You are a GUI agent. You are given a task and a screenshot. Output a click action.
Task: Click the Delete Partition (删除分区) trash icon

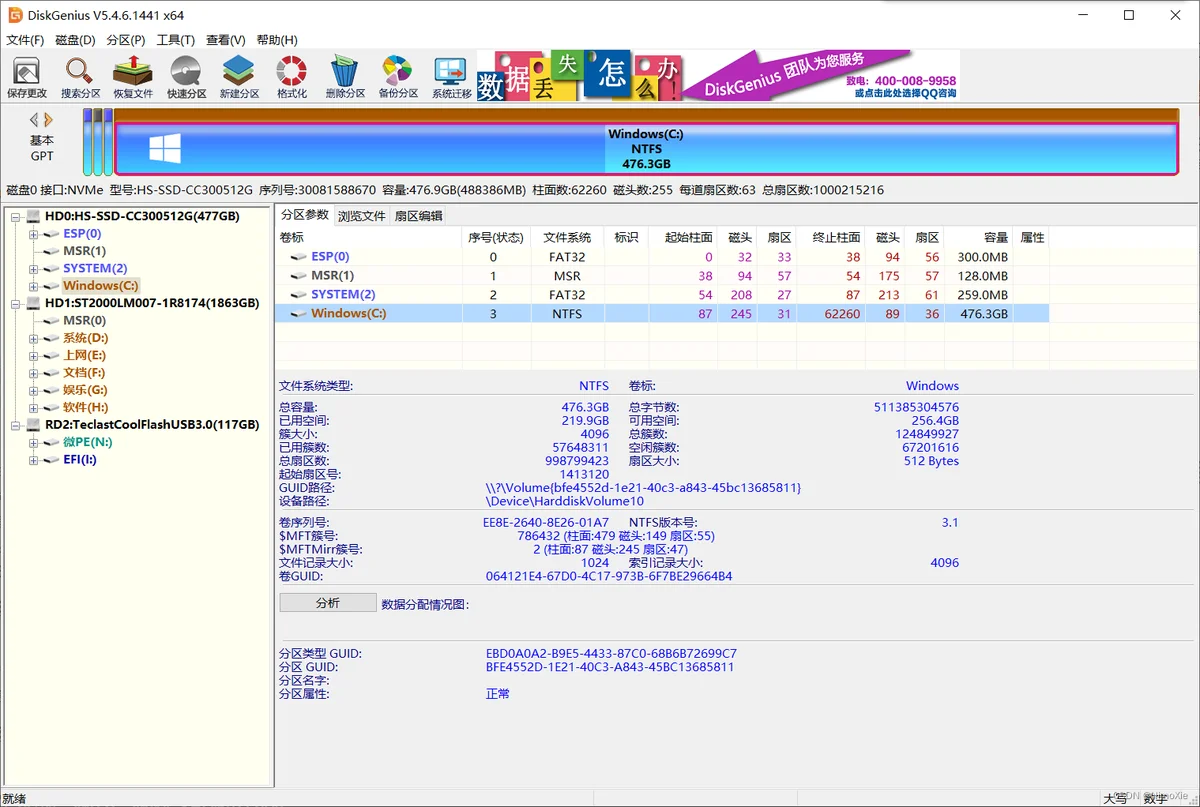(345, 76)
